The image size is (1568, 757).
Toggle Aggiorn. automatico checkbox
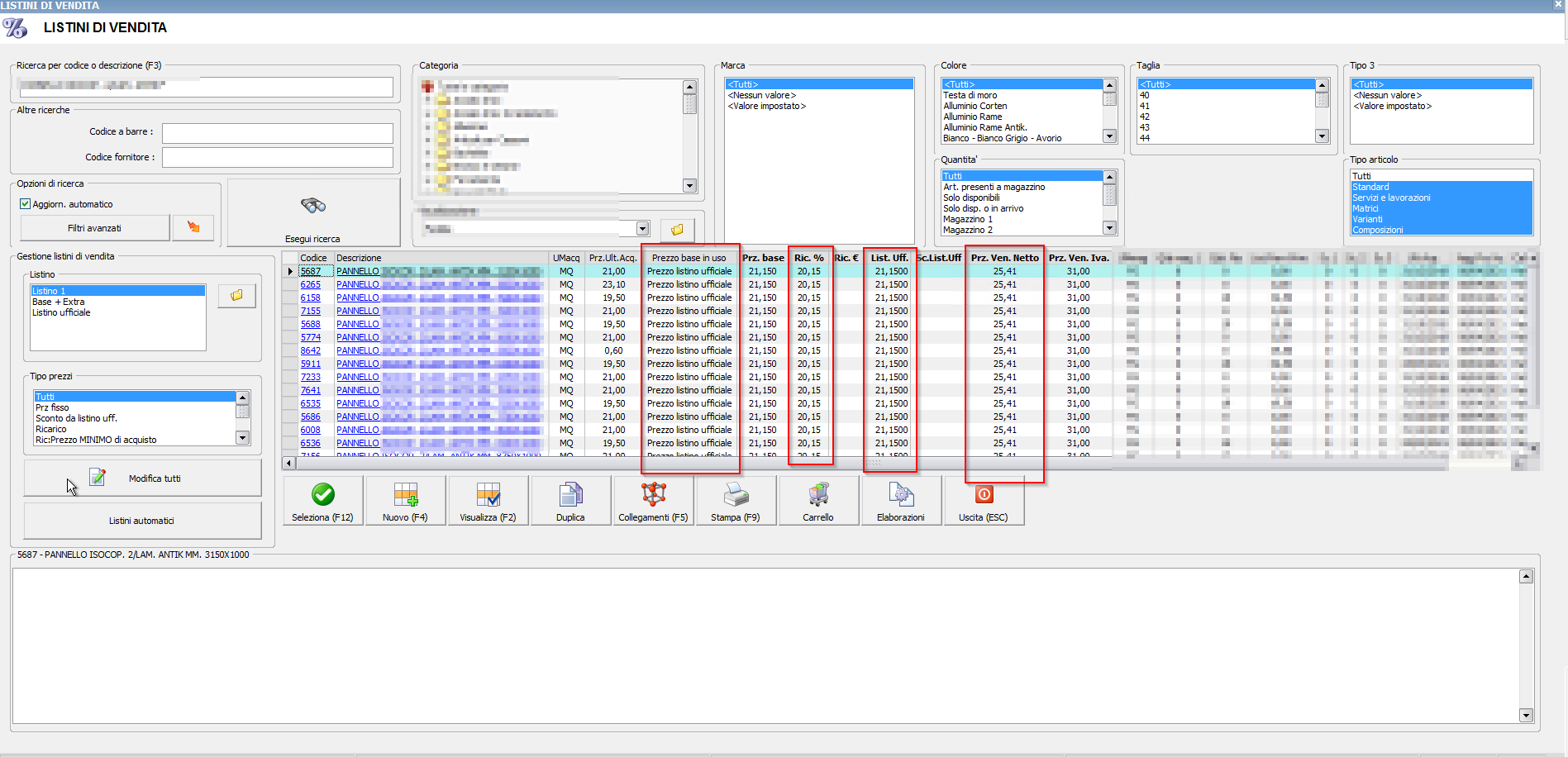coord(25,204)
